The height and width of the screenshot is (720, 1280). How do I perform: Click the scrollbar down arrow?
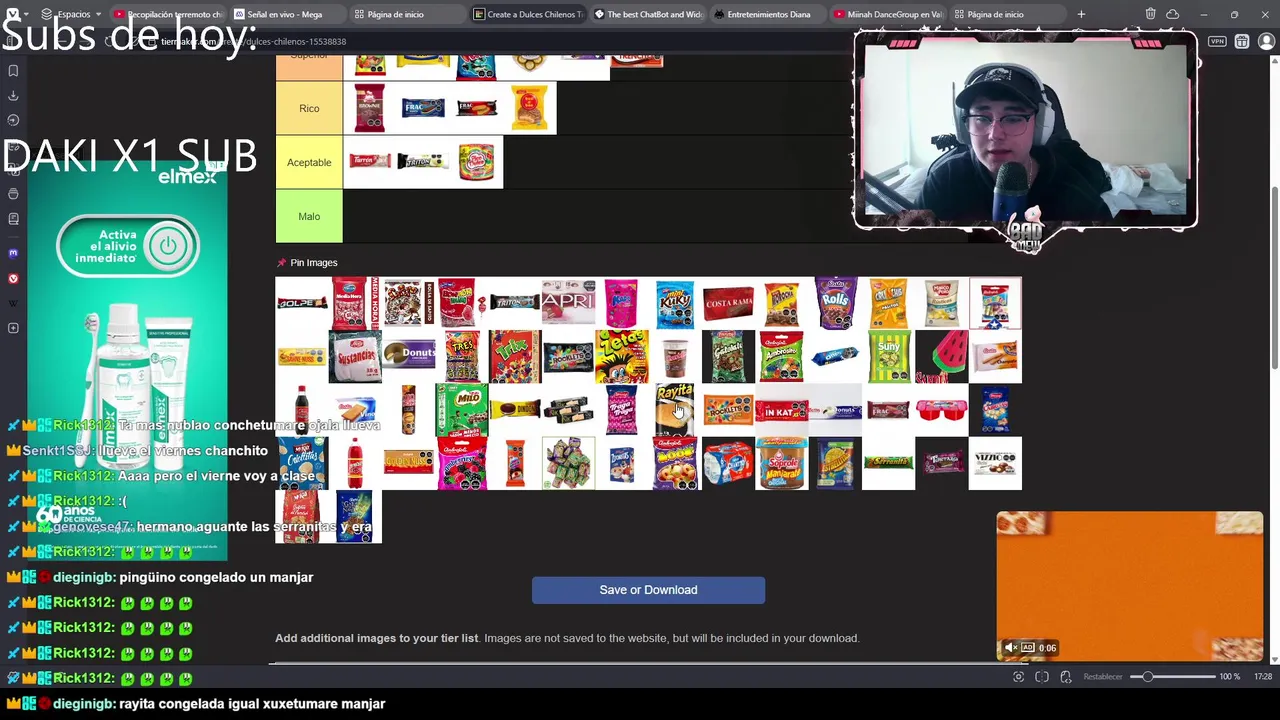pos(1273,659)
